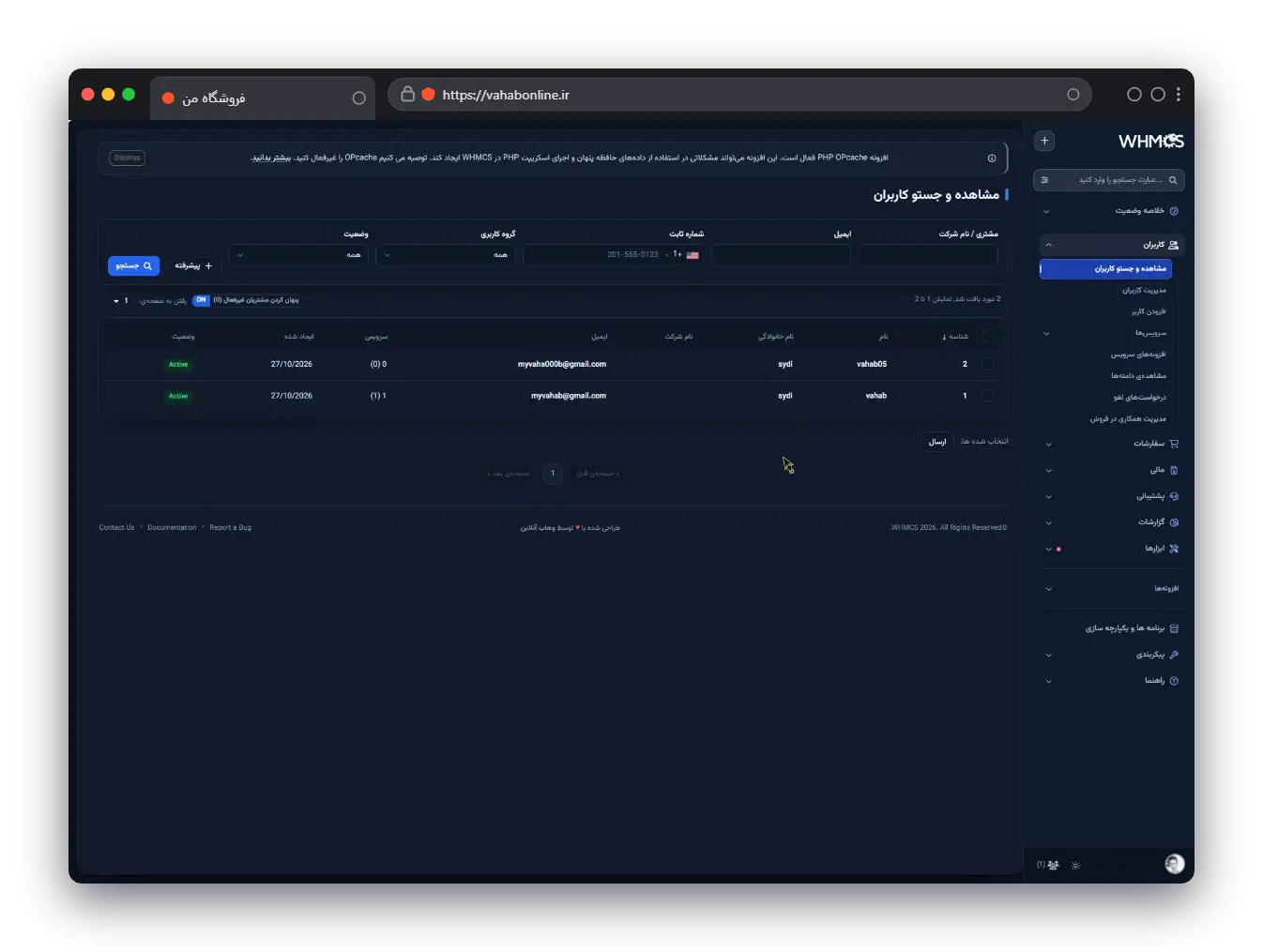Click the shopping cart icon for سفارشات
The height and width of the screenshot is (952, 1263).
coord(1174,444)
